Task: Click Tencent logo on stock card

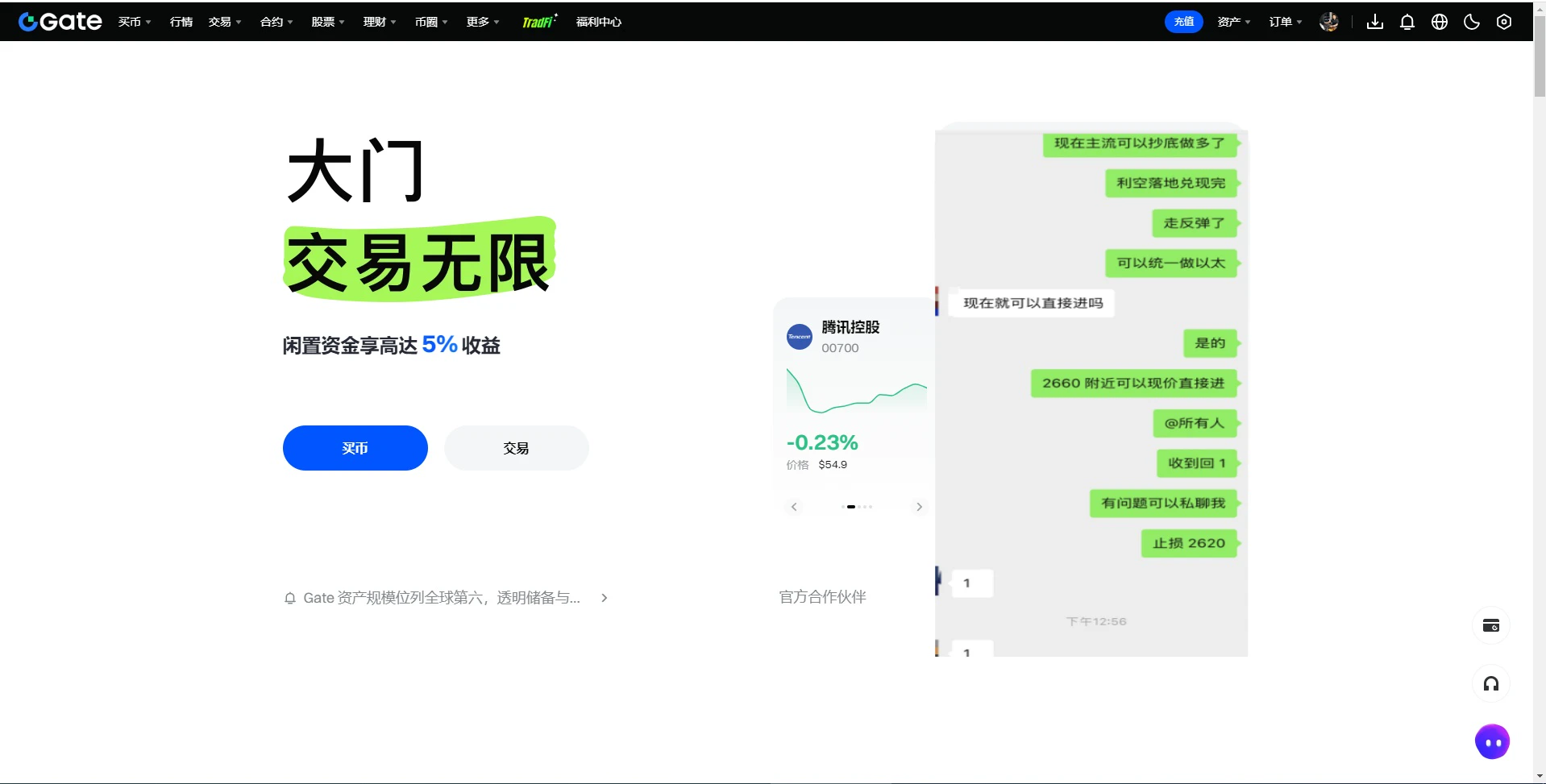Action: 799,337
